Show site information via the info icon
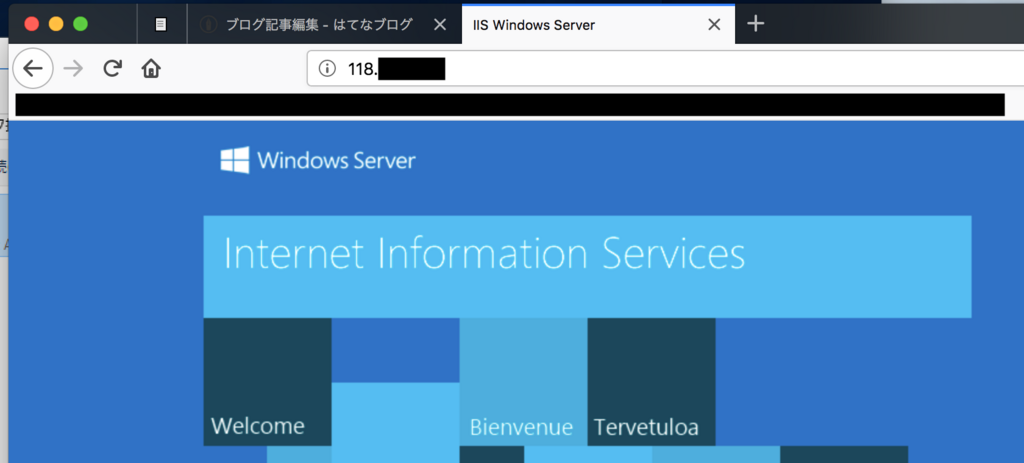This screenshot has width=1024, height=463. (x=327, y=69)
